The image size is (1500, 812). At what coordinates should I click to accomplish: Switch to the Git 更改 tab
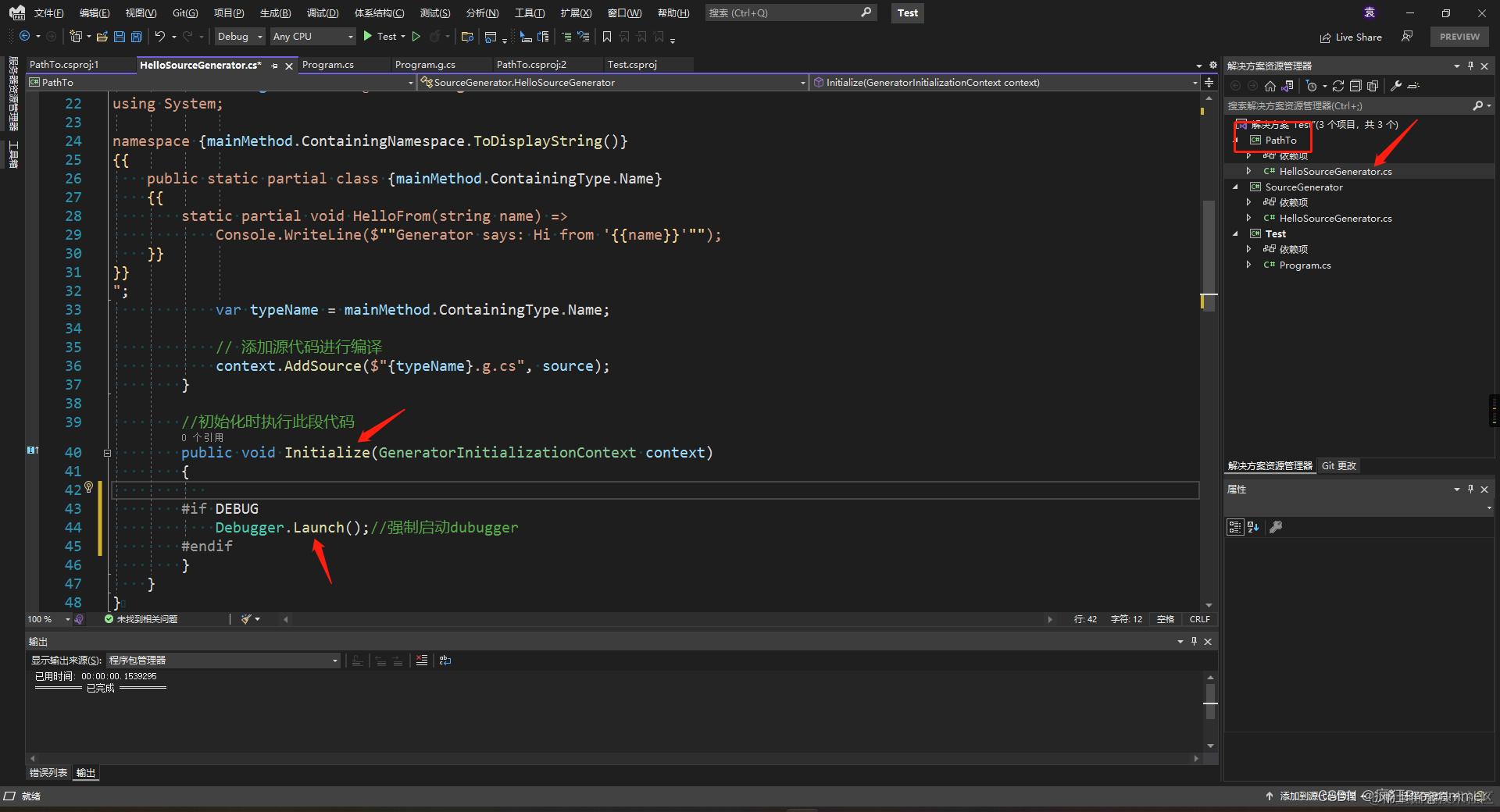[x=1339, y=466]
